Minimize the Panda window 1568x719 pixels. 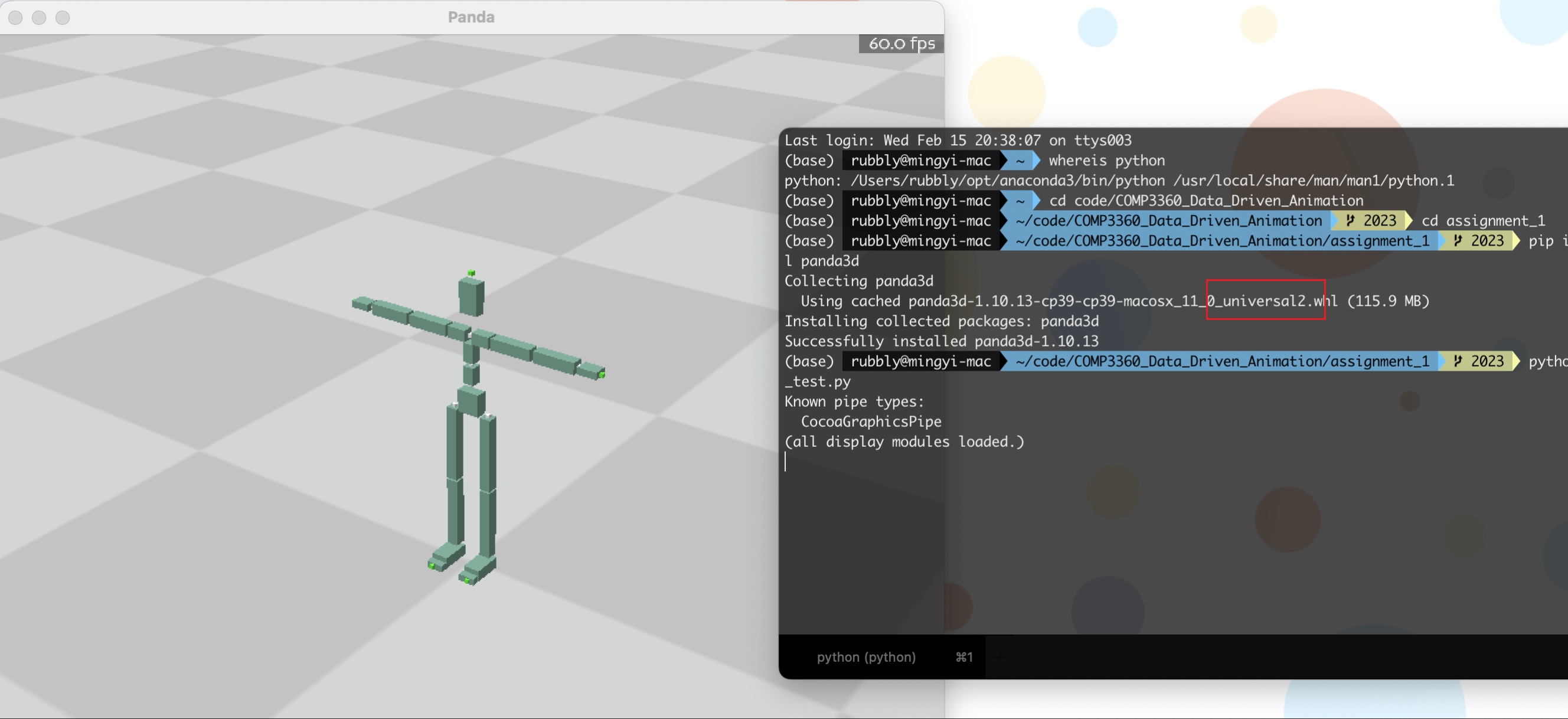pos(39,18)
